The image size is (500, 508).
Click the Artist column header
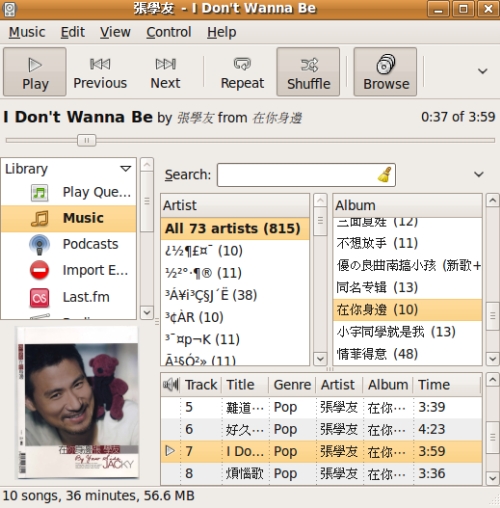pos(235,205)
